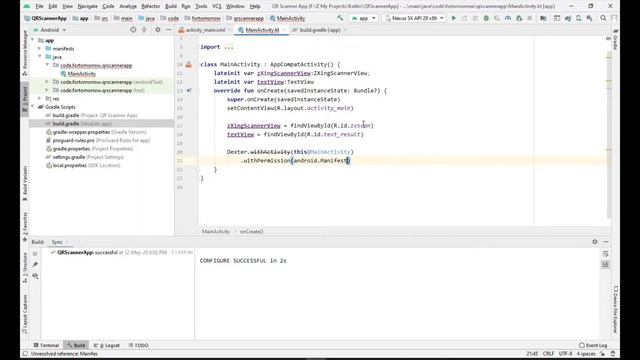Hide the Build tool window with the minus icon
Viewport: 640px width, 360px height.
click(x=606, y=242)
